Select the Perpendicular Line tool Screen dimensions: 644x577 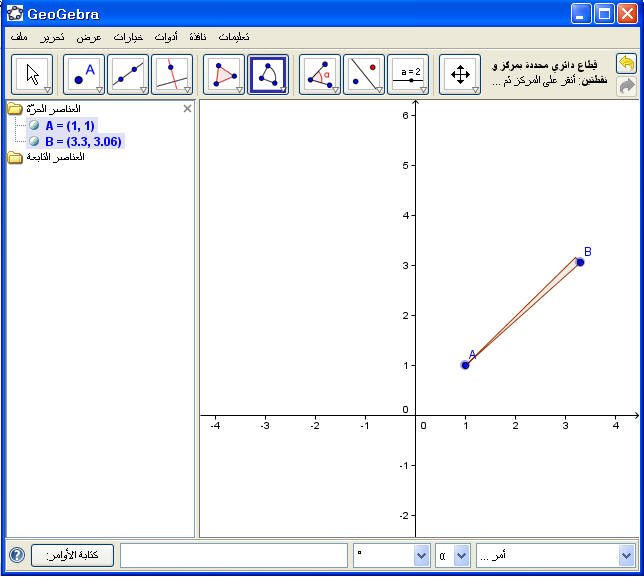(x=171, y=74)
